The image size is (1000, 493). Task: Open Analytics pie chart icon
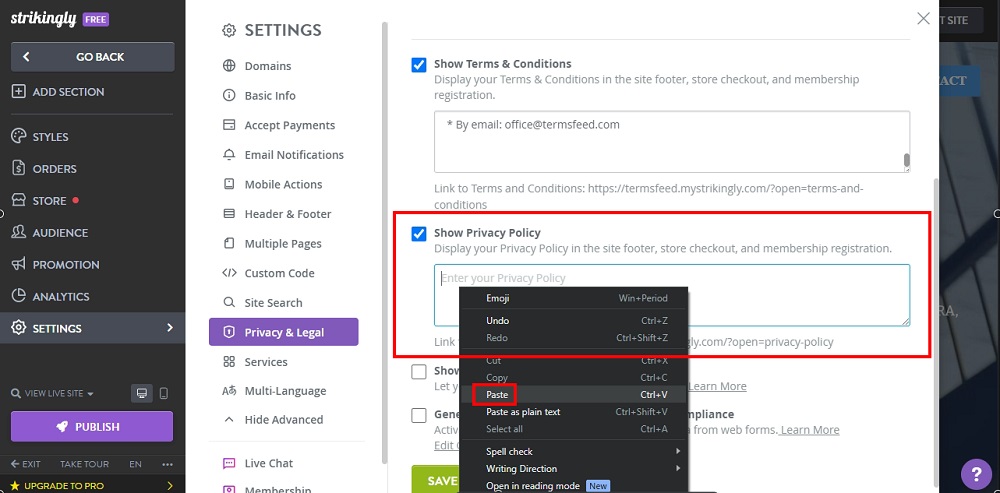[18, 296]
